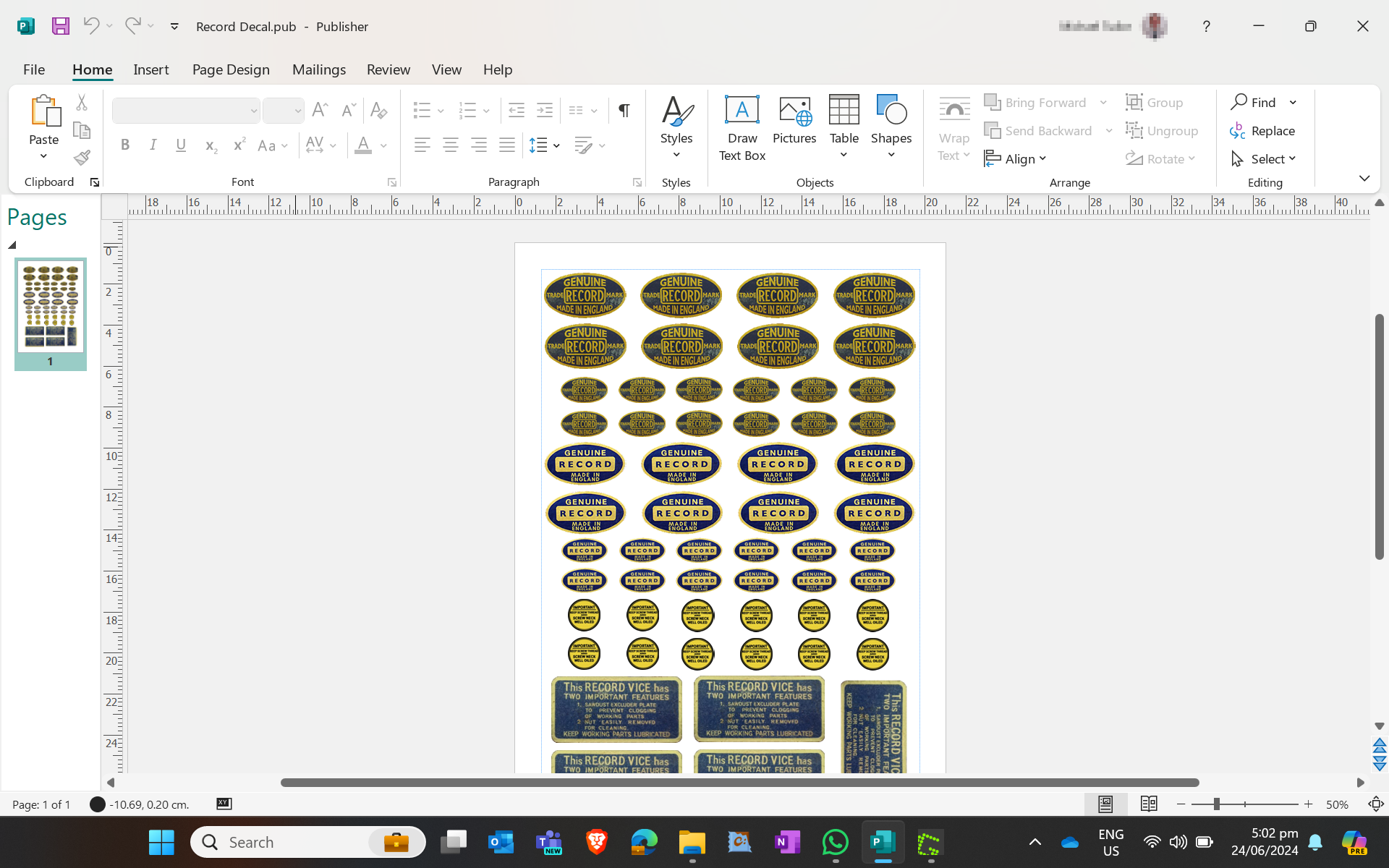
Task: Align text left
Action: (422, 145)
